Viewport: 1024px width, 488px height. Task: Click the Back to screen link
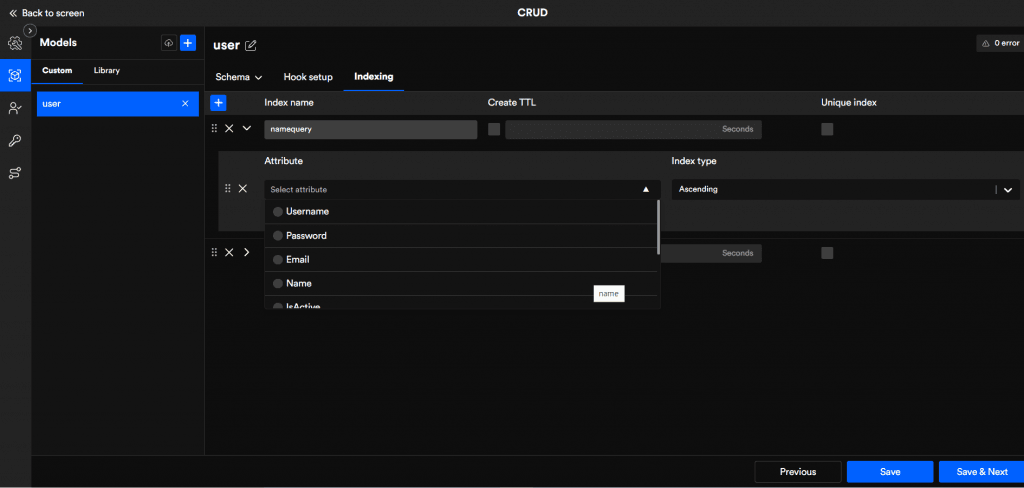[x=46, y=13]
